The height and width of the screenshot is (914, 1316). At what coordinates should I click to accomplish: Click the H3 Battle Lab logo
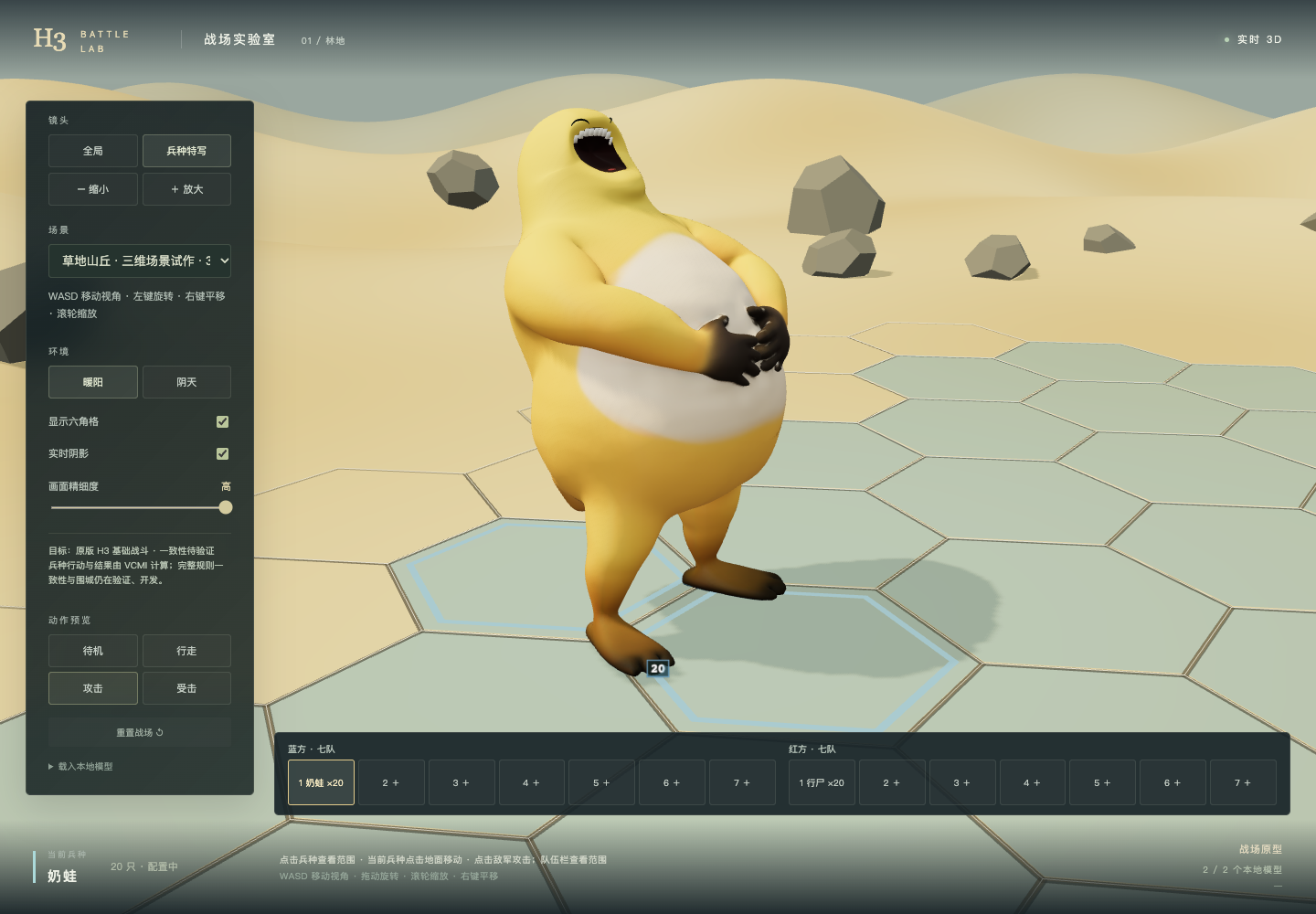tap(81, 40)
